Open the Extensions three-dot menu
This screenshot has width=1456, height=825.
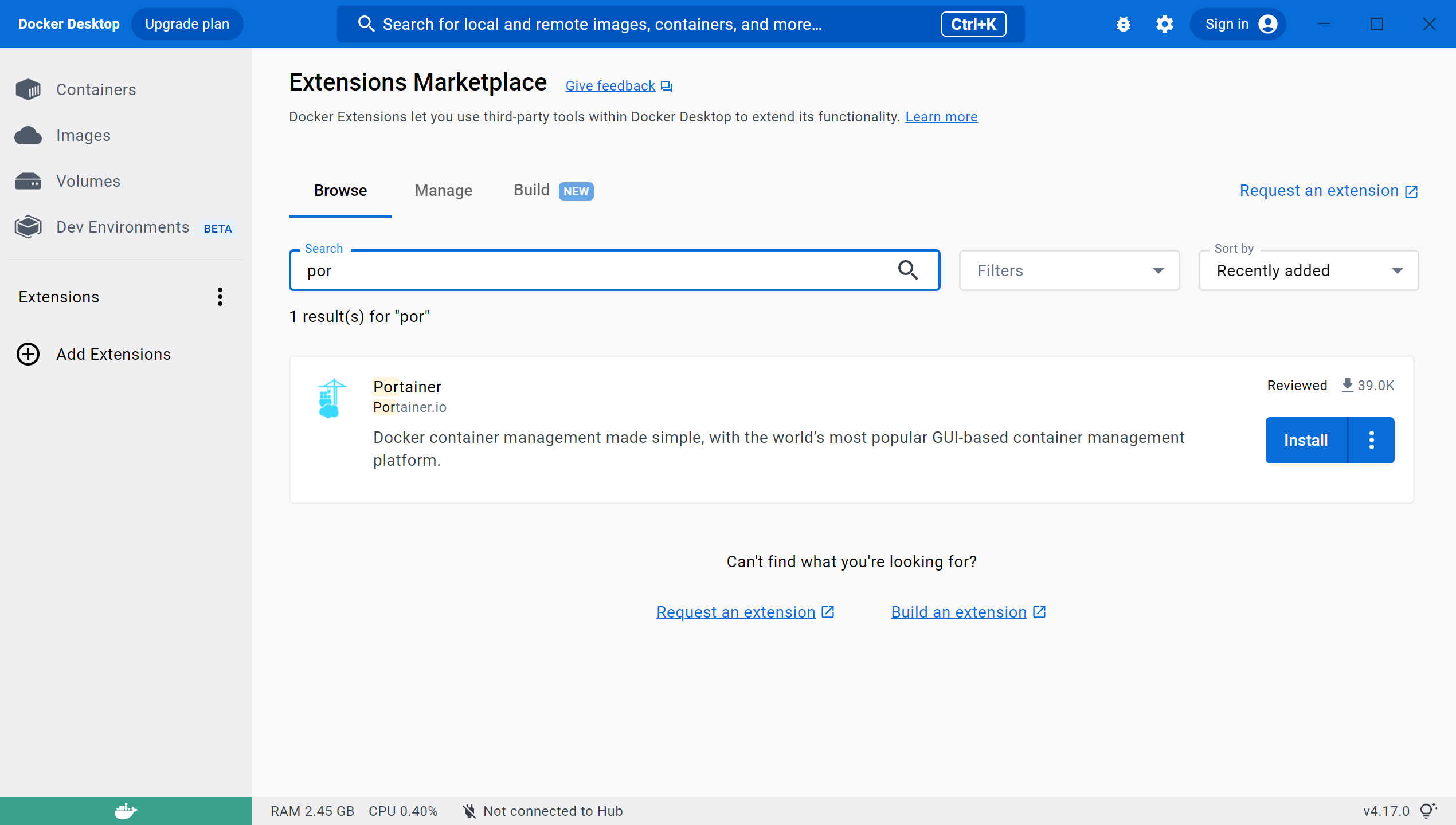[x=220, y=297]
